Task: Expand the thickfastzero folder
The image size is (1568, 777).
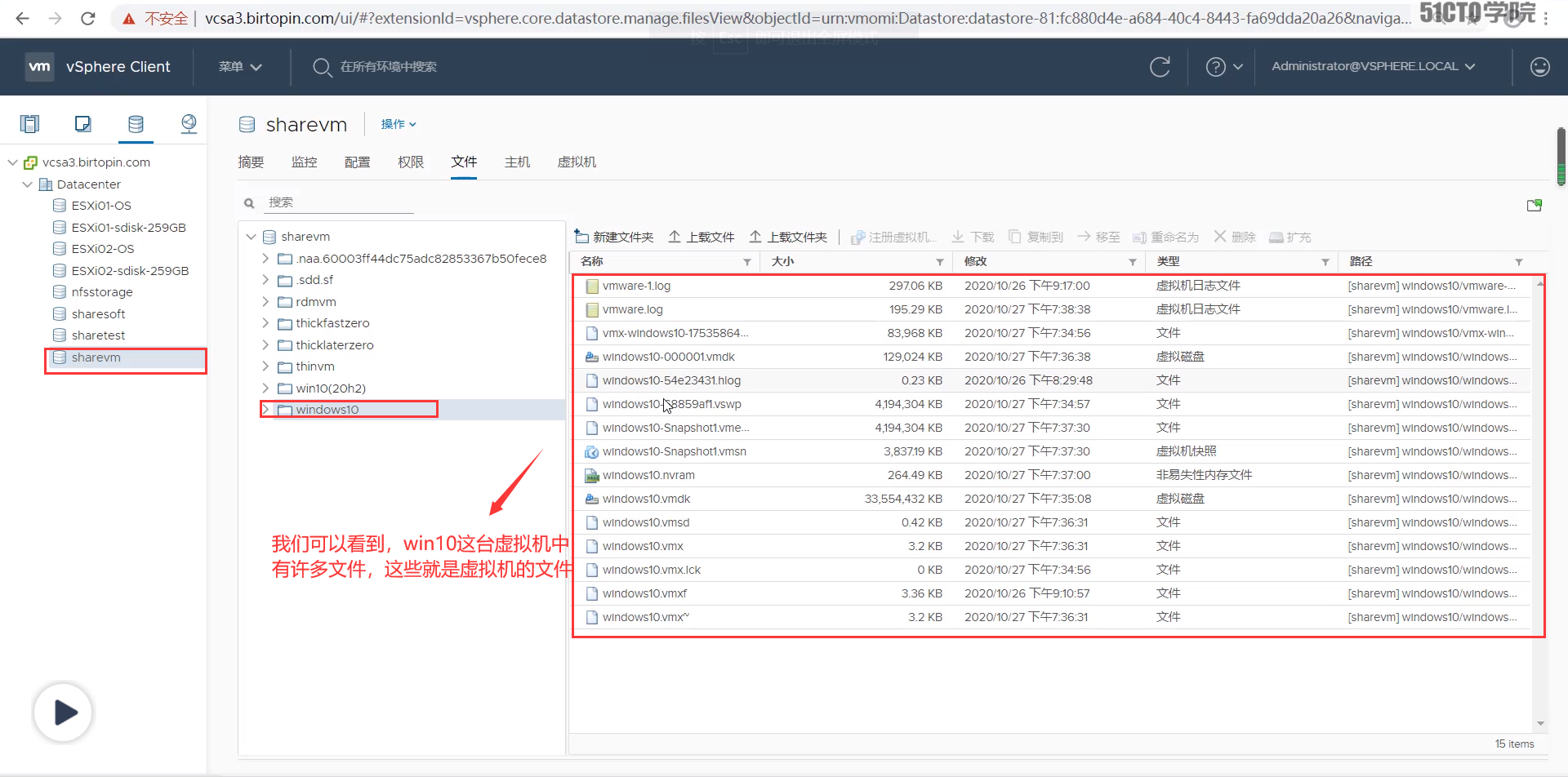Action: 265,323
